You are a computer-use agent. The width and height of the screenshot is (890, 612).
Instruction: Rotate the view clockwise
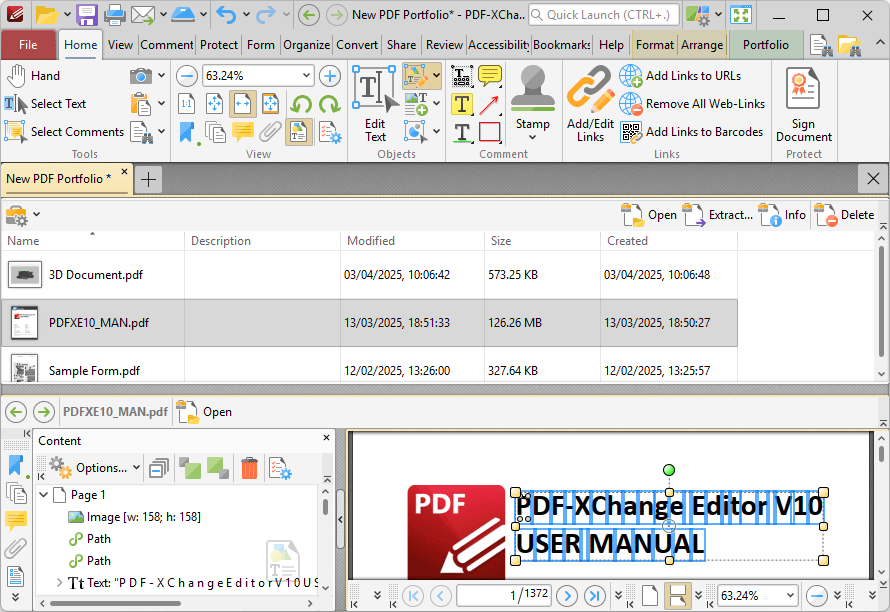[x=329, y=104]
